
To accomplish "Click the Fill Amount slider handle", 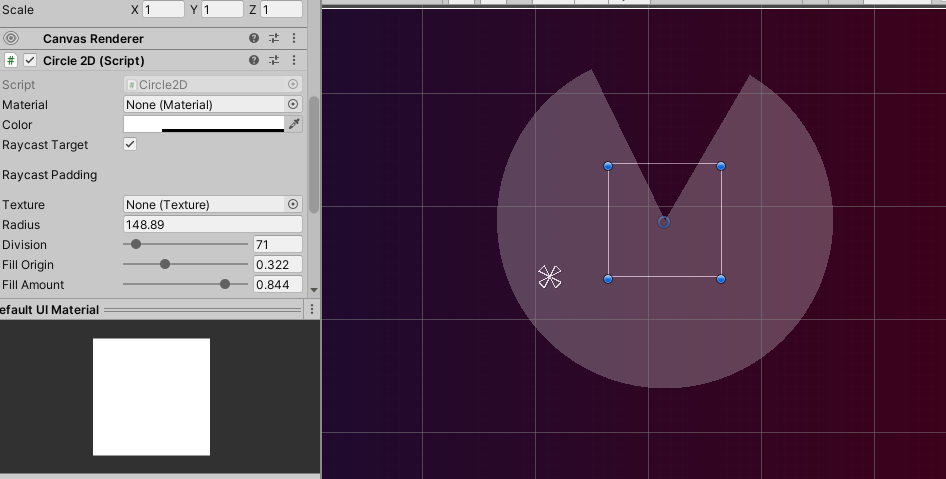I will coord(225,285).
